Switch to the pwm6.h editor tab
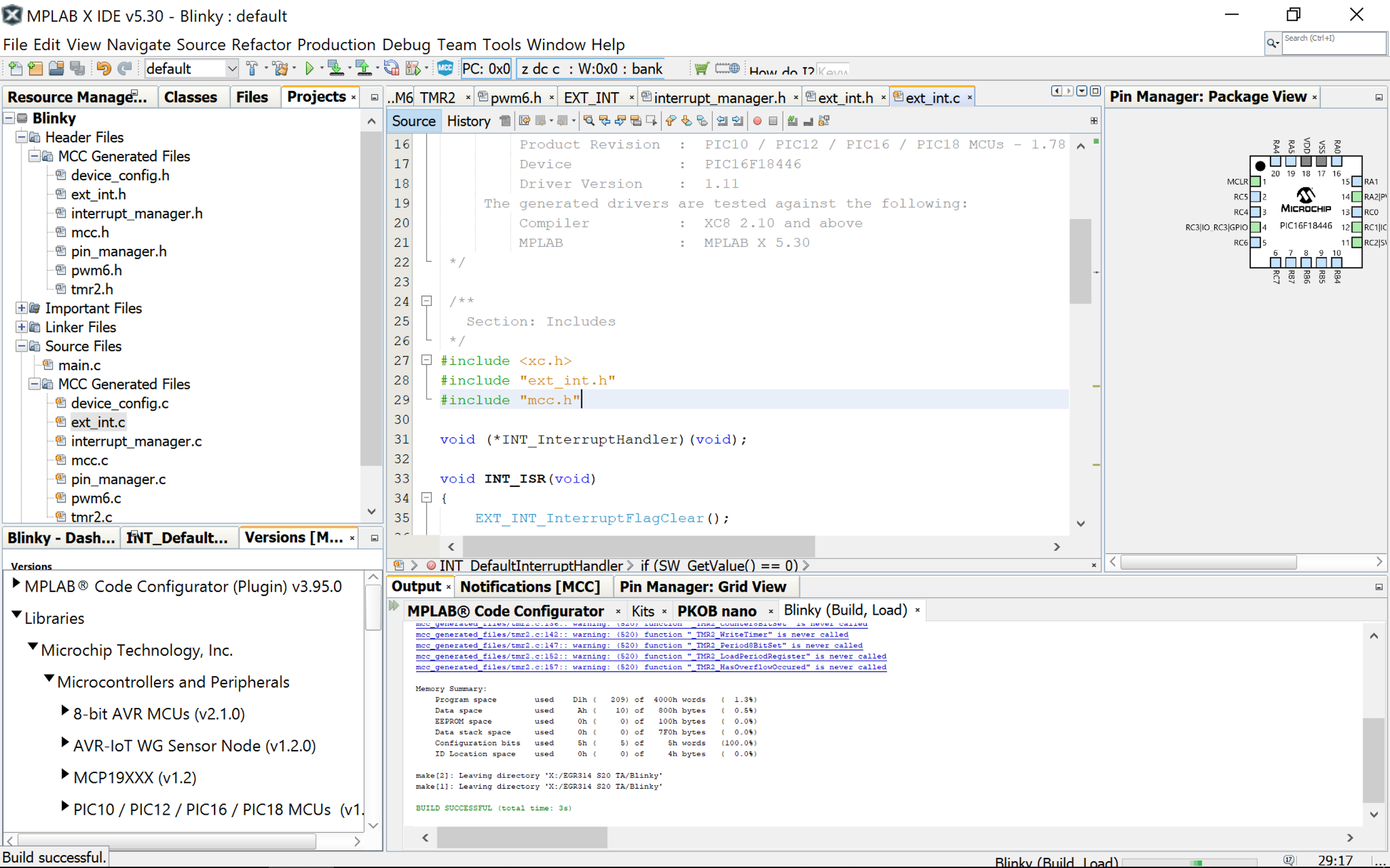 click(x=516, y=98)
